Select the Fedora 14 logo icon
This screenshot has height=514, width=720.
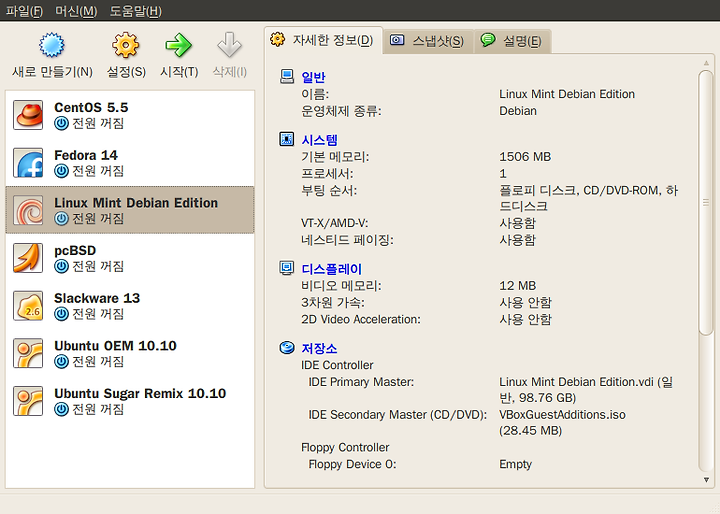click(x=28, y=163)
